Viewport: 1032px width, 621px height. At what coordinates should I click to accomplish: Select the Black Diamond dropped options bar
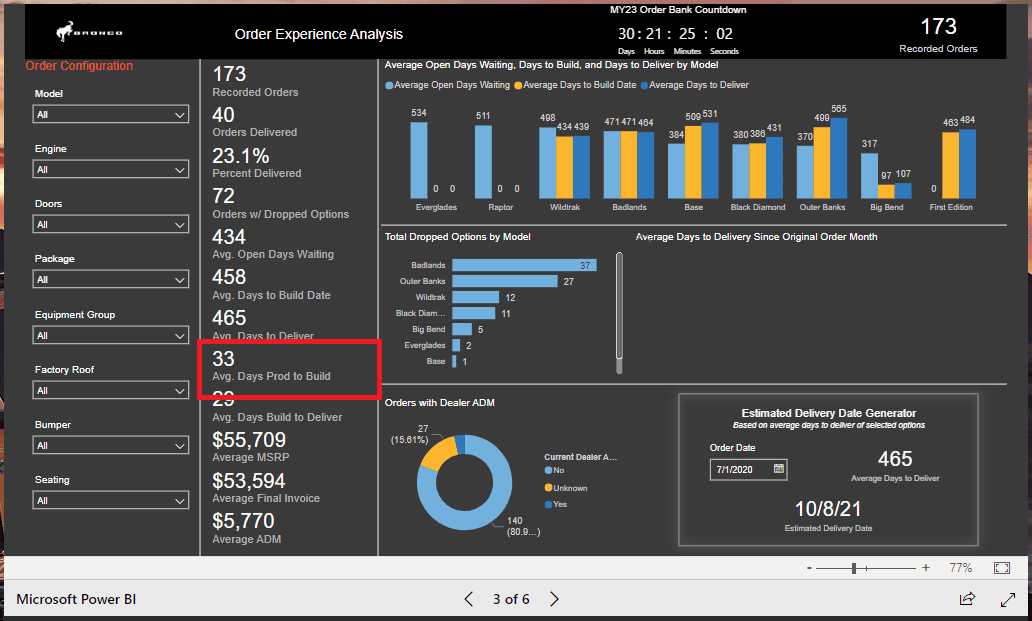(473, 313)
